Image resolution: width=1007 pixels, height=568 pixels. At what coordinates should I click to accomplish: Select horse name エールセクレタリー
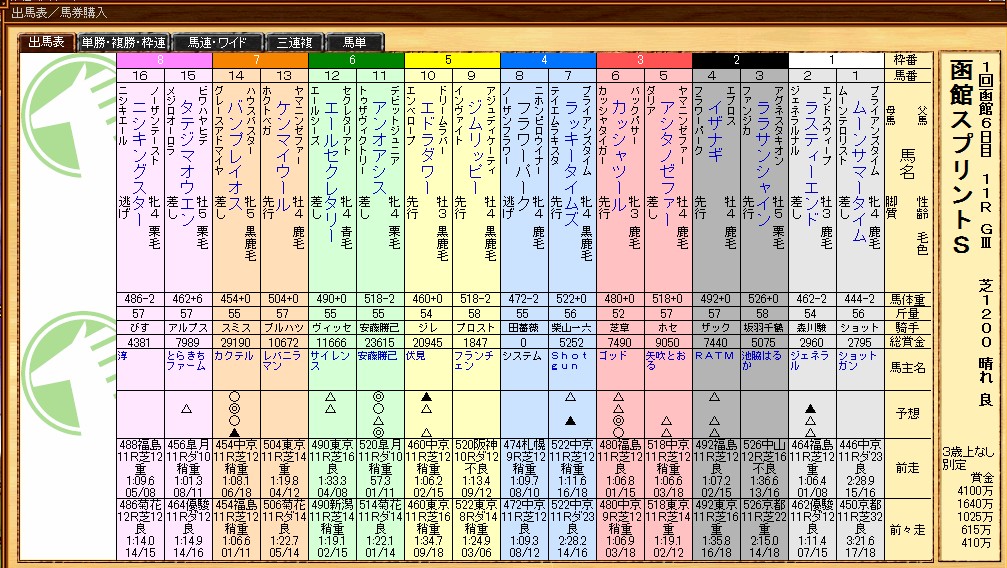(x=331, y=172)
